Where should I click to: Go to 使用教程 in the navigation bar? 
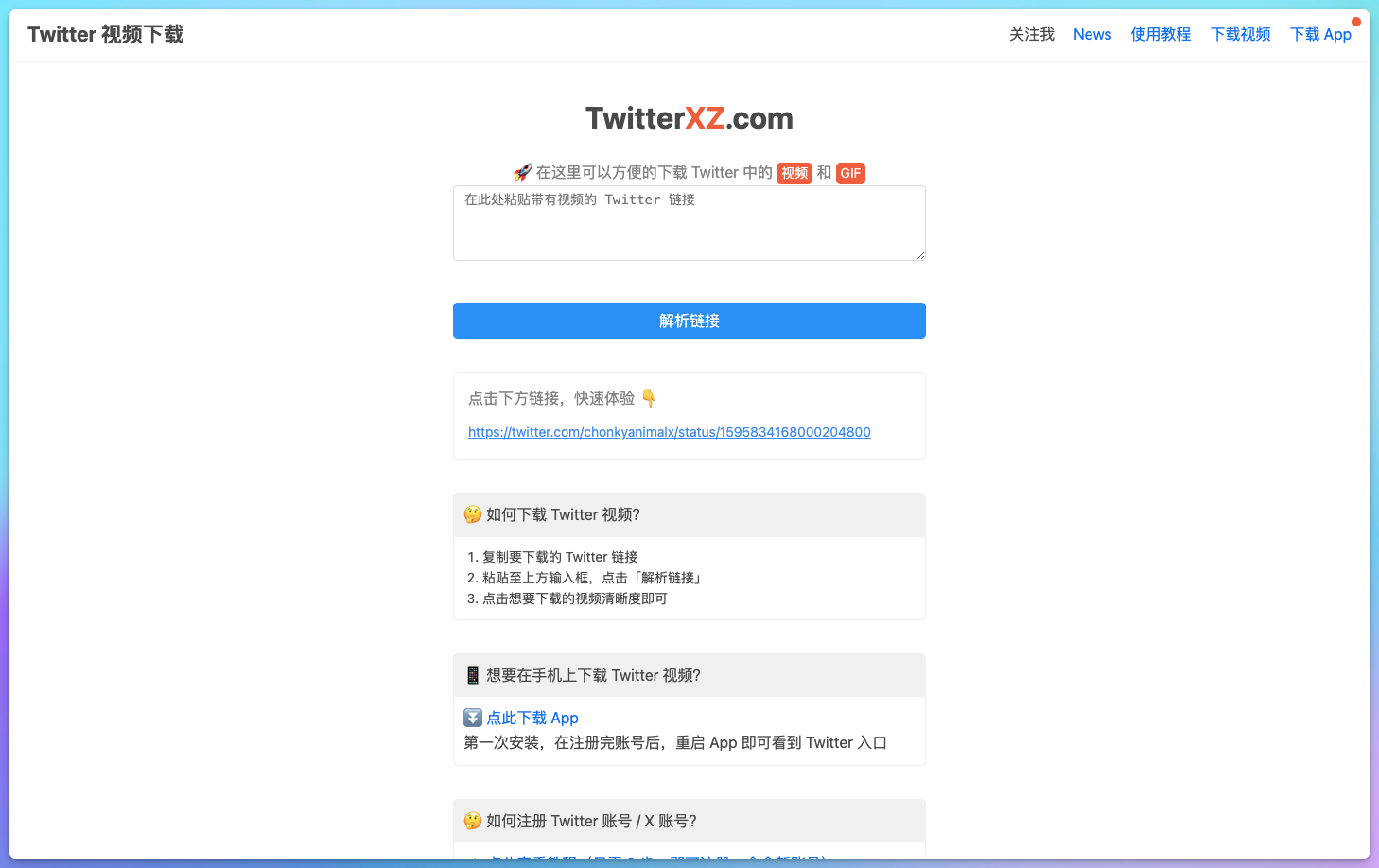(1161, 35)
